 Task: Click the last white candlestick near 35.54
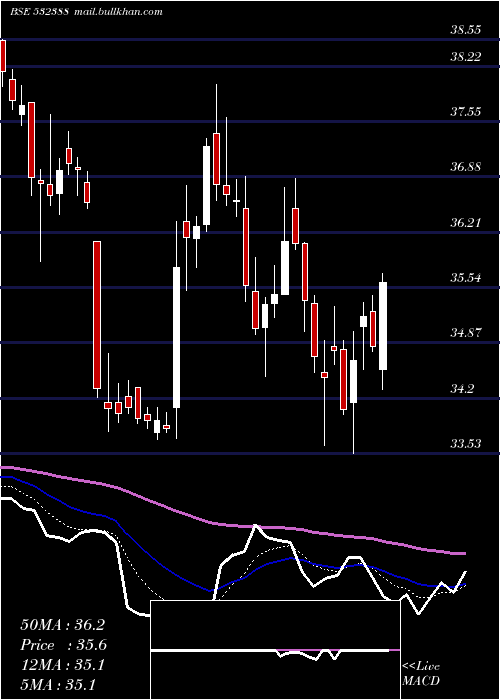click(x=383, y=326)
